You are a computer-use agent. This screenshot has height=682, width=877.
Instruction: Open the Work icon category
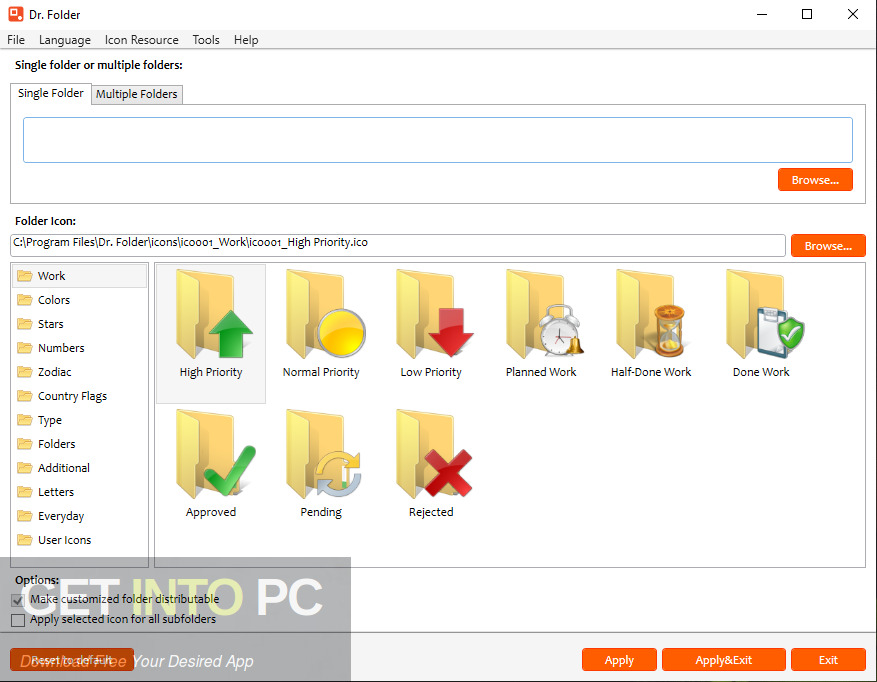click(79, 276)
